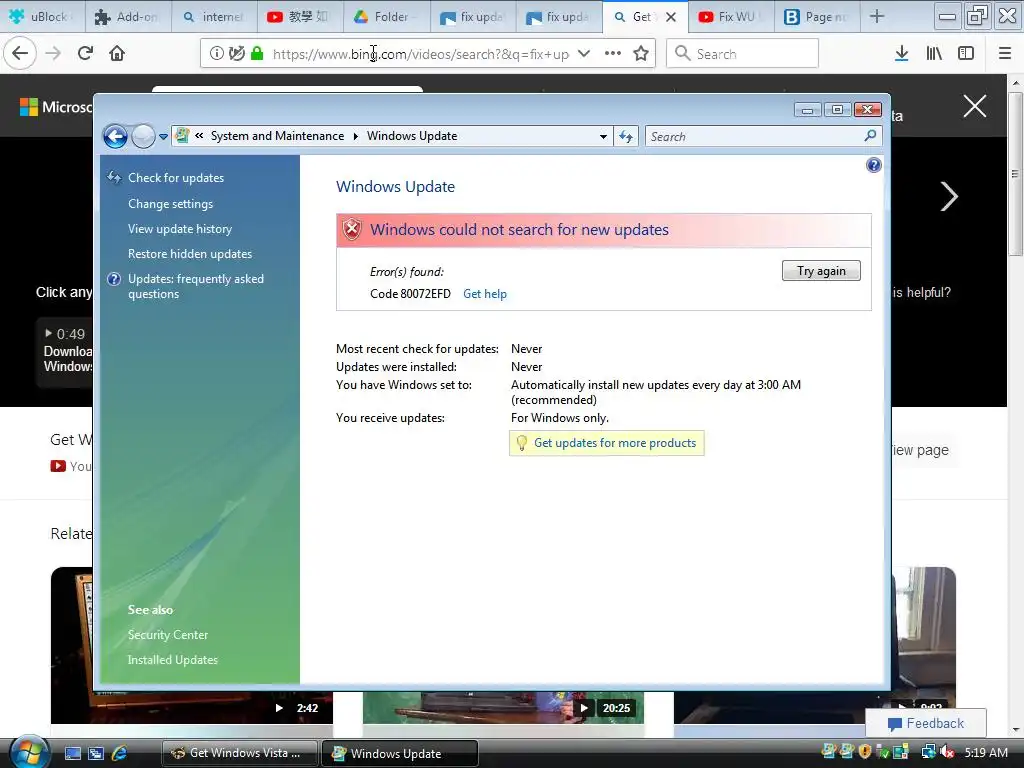The image size is (1024, 768).
Task: Click the taskbar clock showing 5:19 AM
Action: click(986, 752)
